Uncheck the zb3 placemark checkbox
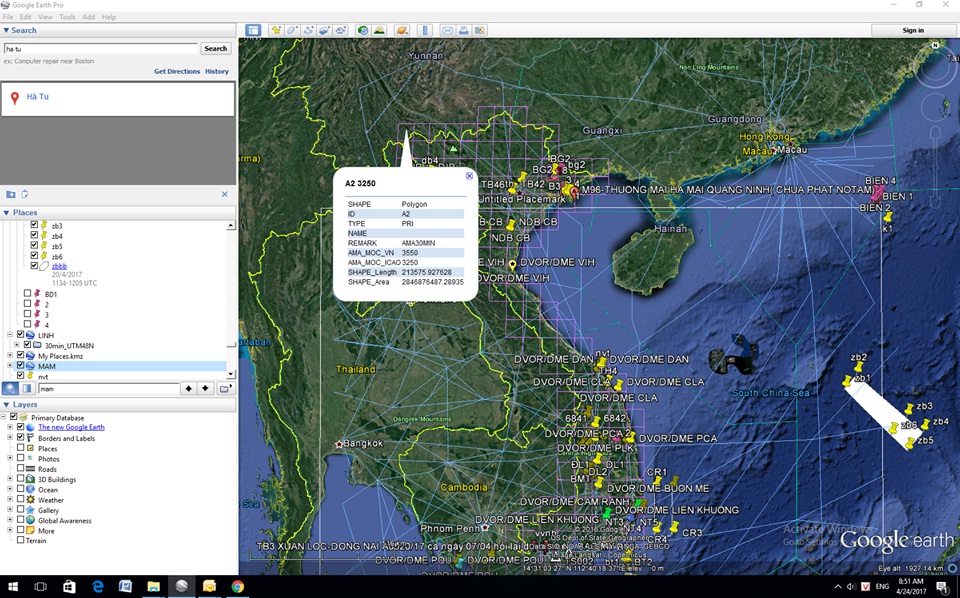Image resolution: width=960 pixels, height=598 pixels. point(34,225)
